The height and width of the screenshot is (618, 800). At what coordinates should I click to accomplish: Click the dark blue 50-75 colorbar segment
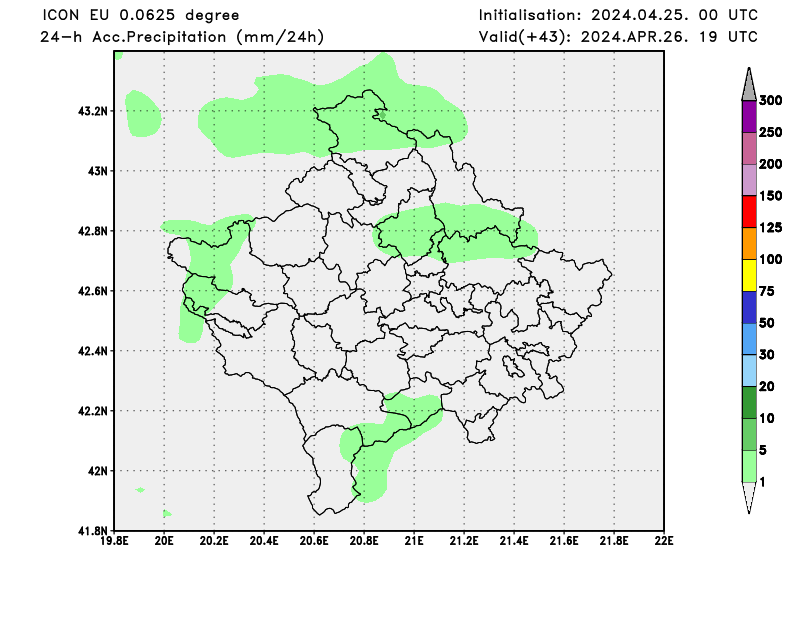pos(749,307)
